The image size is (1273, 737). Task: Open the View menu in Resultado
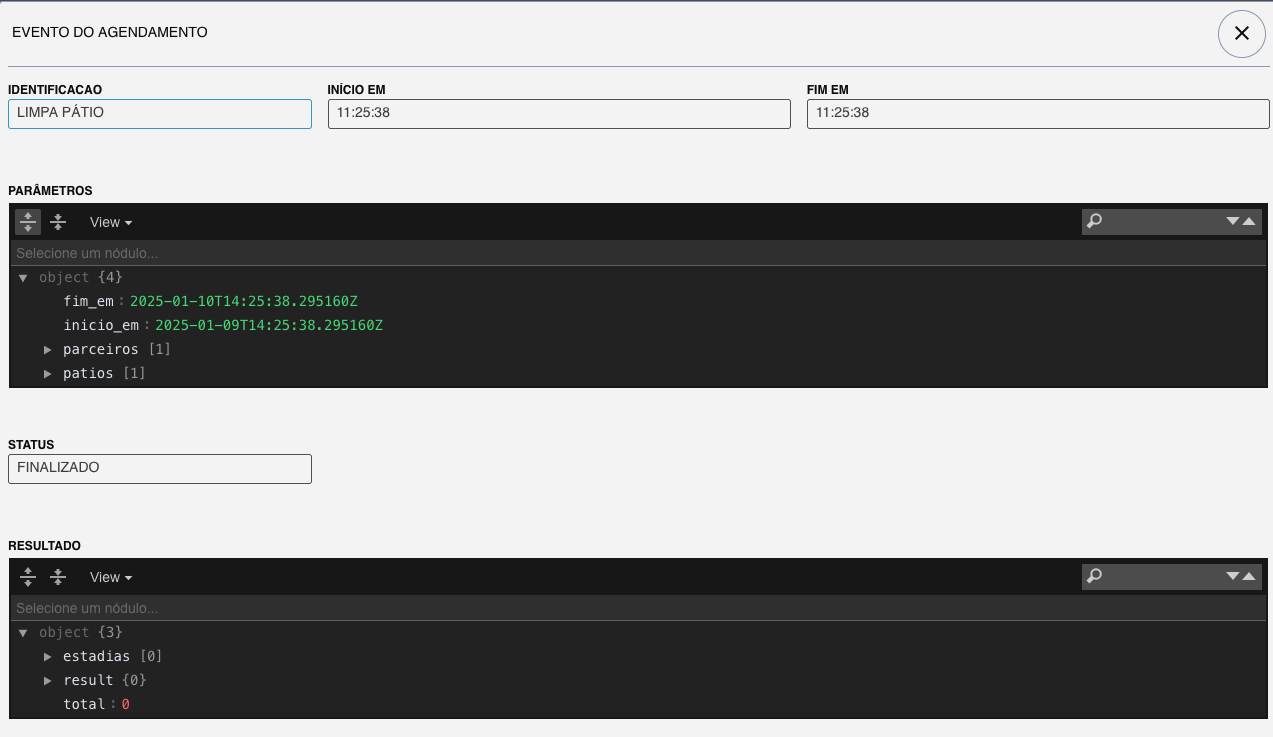110,577
